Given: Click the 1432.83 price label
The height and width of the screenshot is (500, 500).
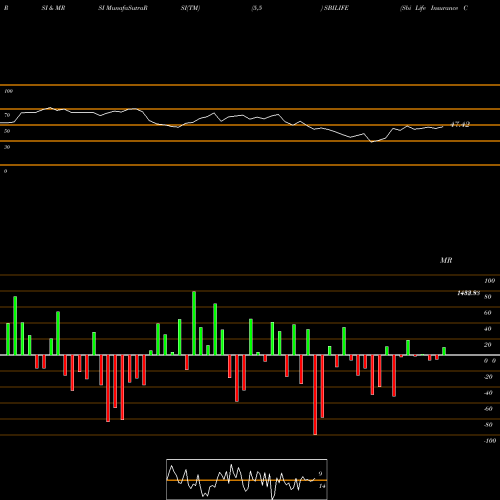Looking at the screenshot, I should pos(468,293).
